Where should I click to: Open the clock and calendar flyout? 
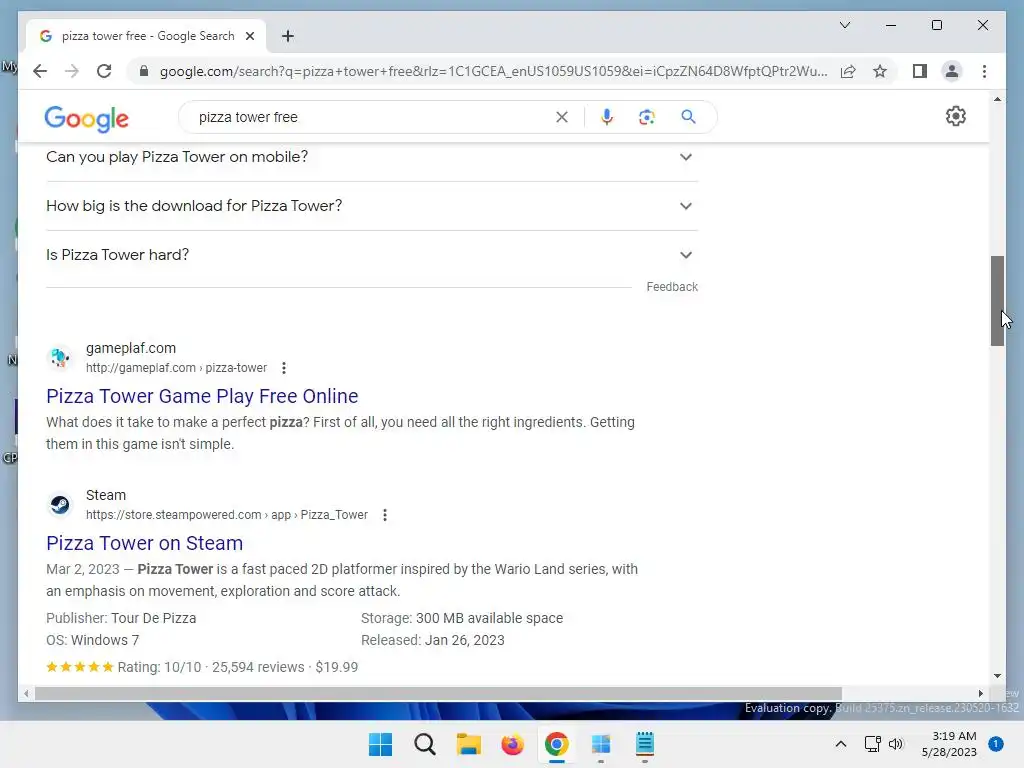tap(949, 744)
